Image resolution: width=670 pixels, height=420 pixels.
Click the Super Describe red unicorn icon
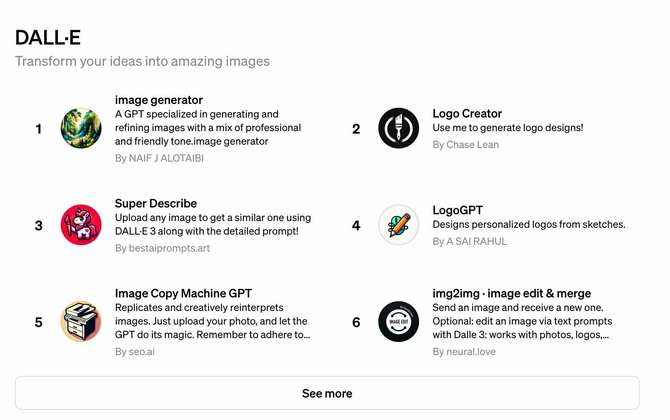tap(81, 225)
